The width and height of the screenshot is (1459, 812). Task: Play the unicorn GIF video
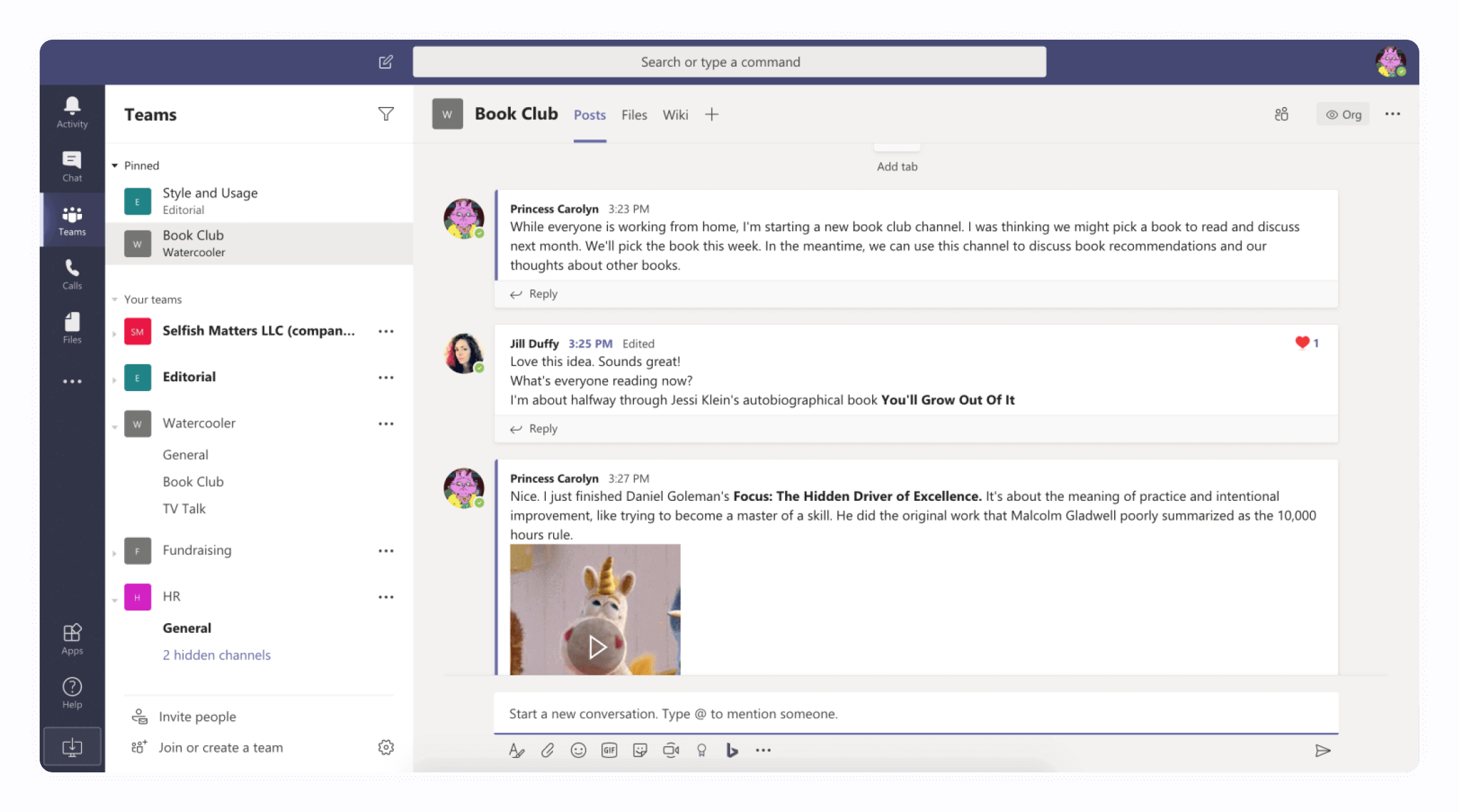click(597, 647)
